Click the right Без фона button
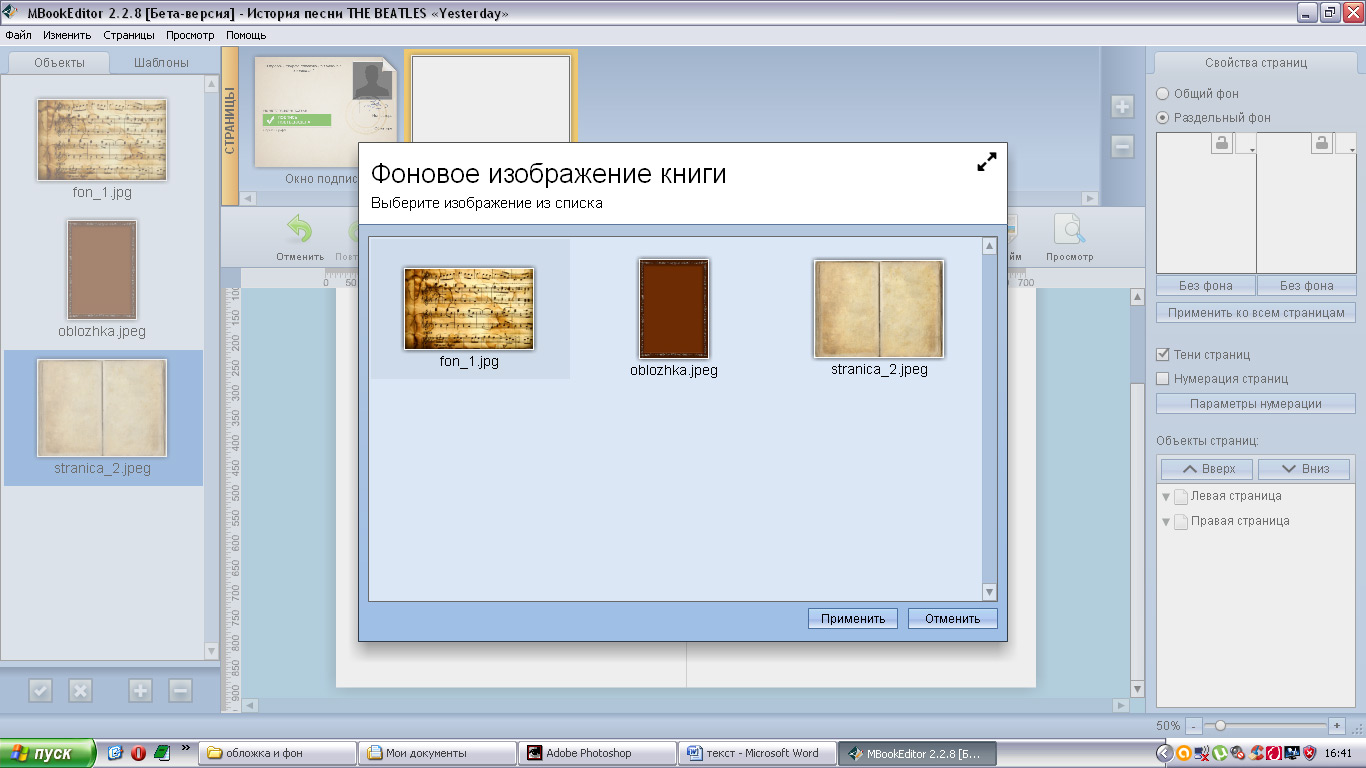Screen dimensions: 1366x768 pyautogui.click(x=1306, y=285)
